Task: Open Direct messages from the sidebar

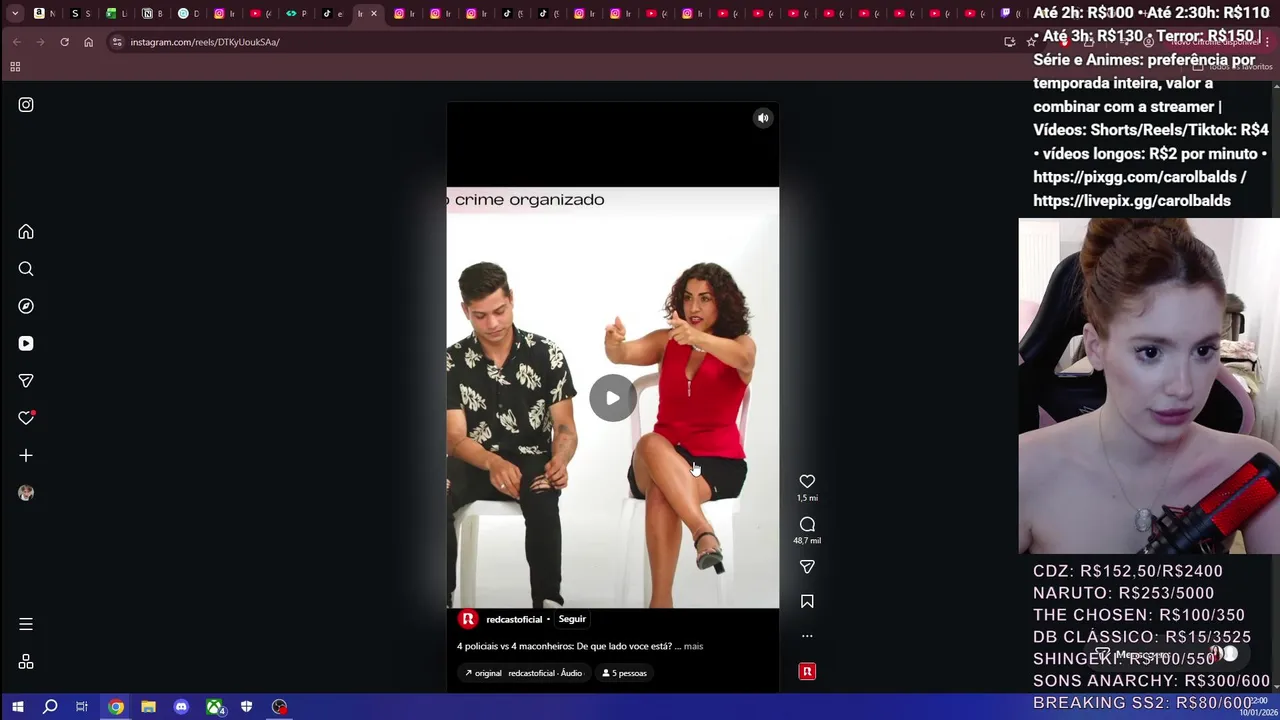Action: pyautogui.click(x=26, y=381)
